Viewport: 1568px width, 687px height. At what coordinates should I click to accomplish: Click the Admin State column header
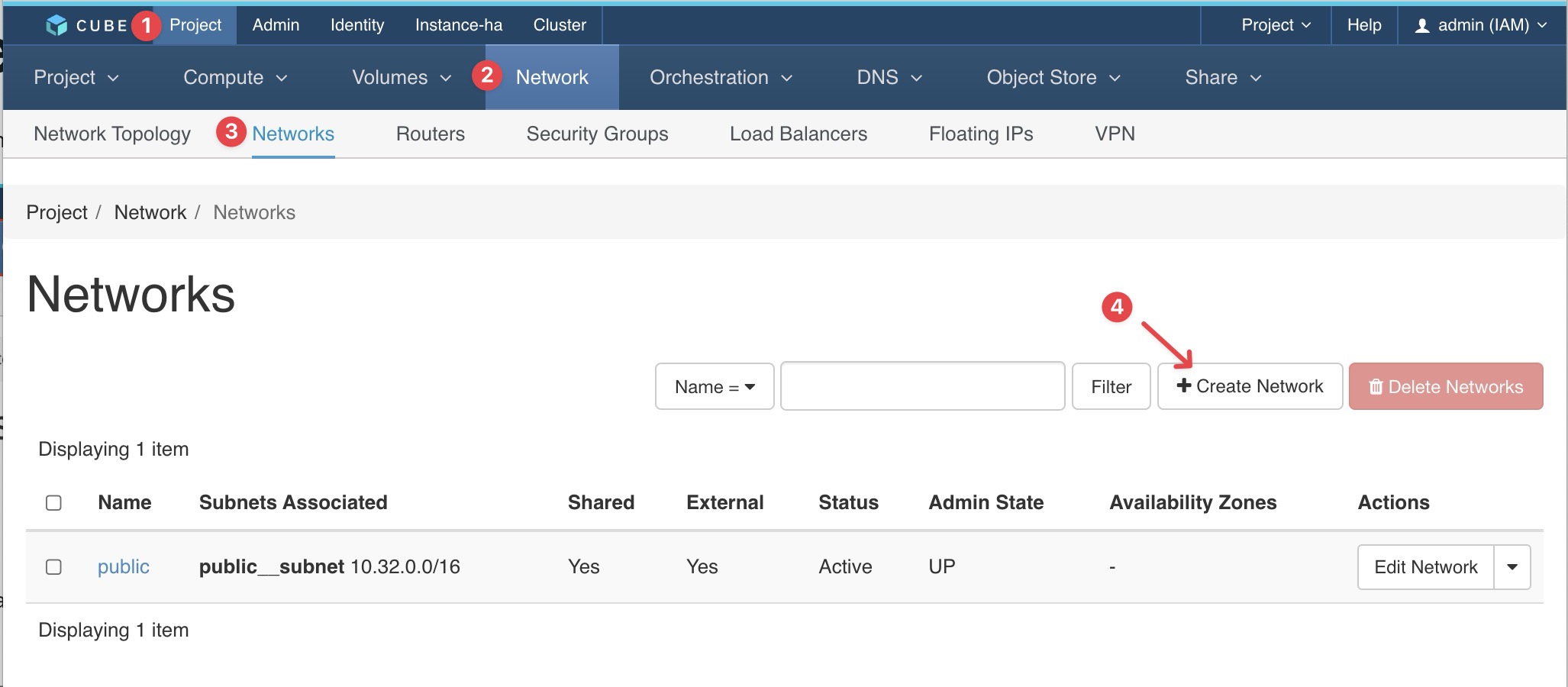[986, 502]
